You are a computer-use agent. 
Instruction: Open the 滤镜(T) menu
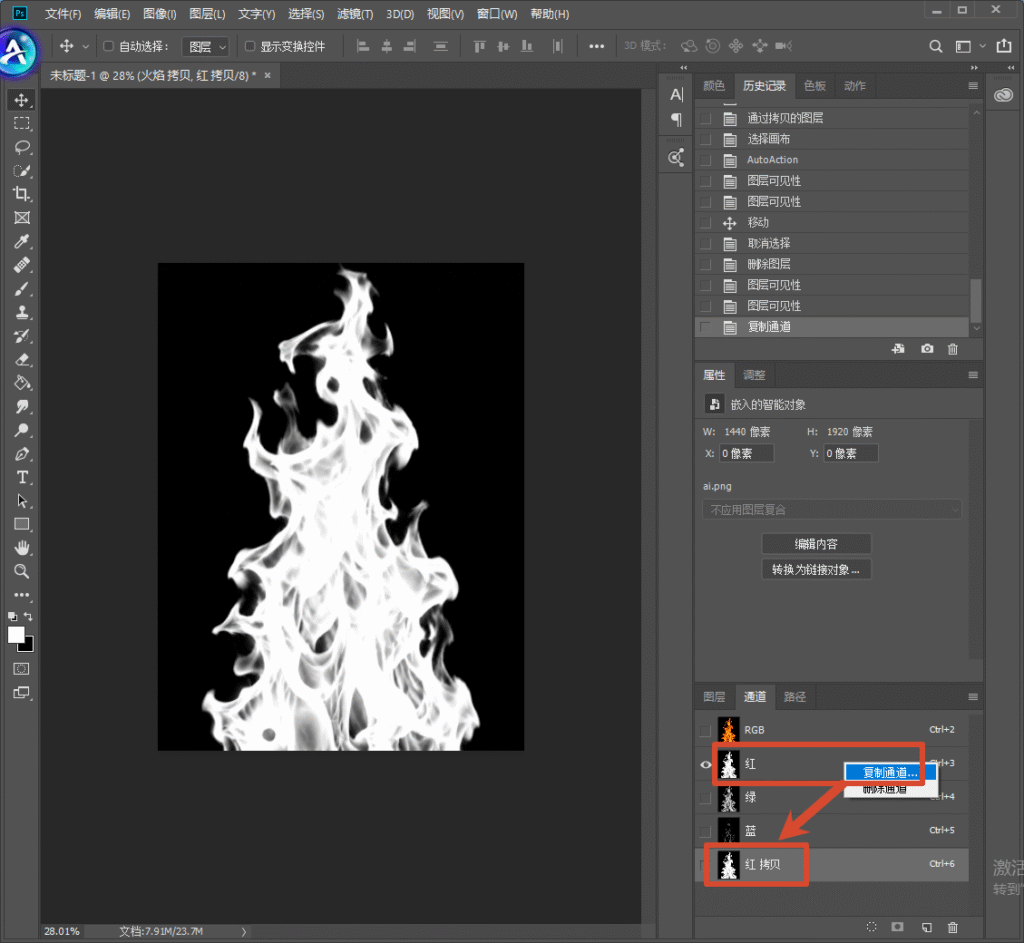[x=355, y=14]
